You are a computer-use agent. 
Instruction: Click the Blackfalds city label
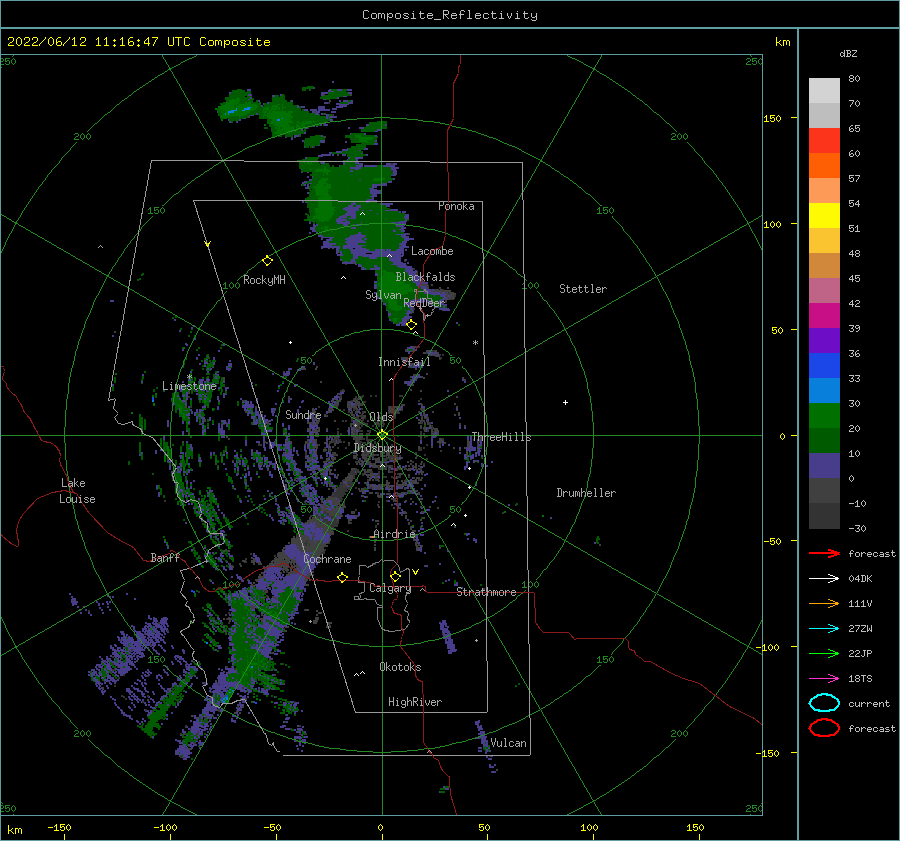click(x=425, y=277)
